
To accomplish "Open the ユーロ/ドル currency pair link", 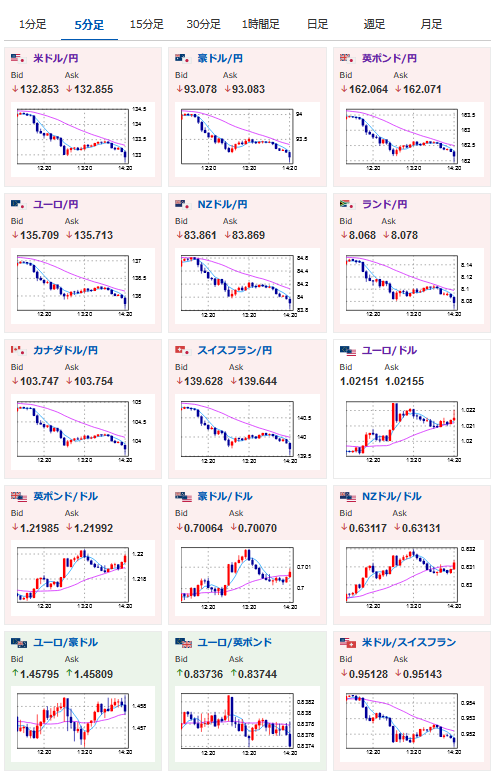I will click(x=389, y=350).
